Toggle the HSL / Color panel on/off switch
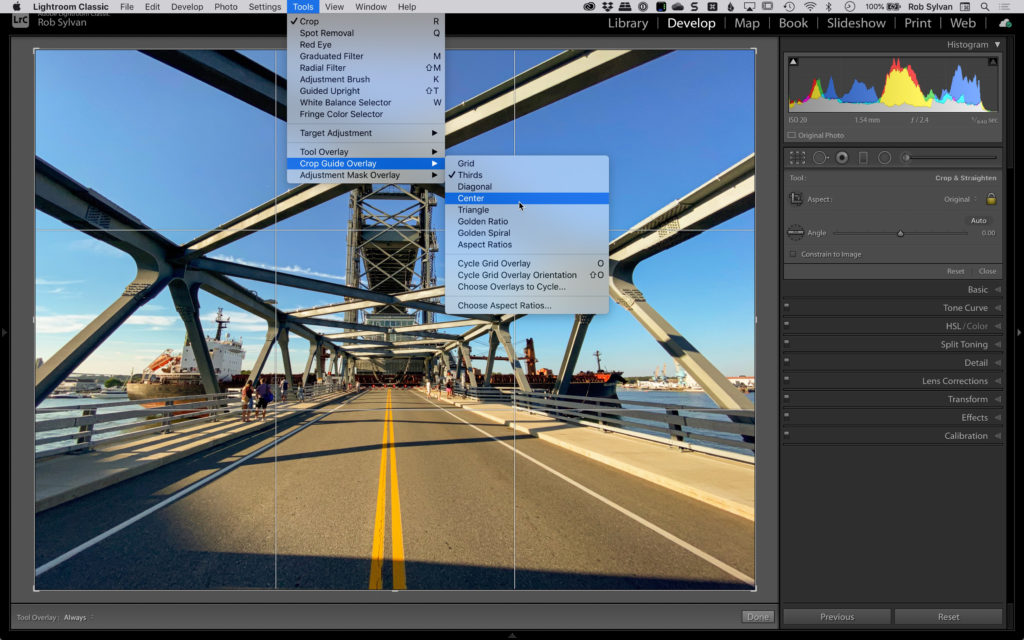Screen dimensions: 1024x640 786,323
